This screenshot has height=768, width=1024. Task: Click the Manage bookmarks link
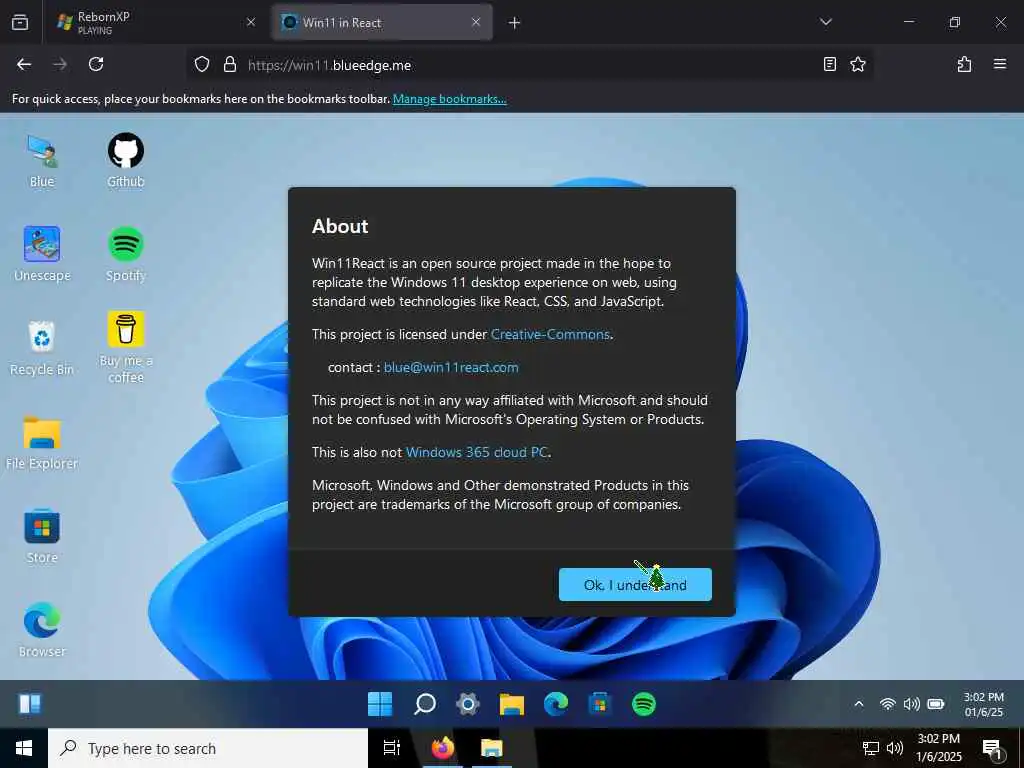click(449, 99)
